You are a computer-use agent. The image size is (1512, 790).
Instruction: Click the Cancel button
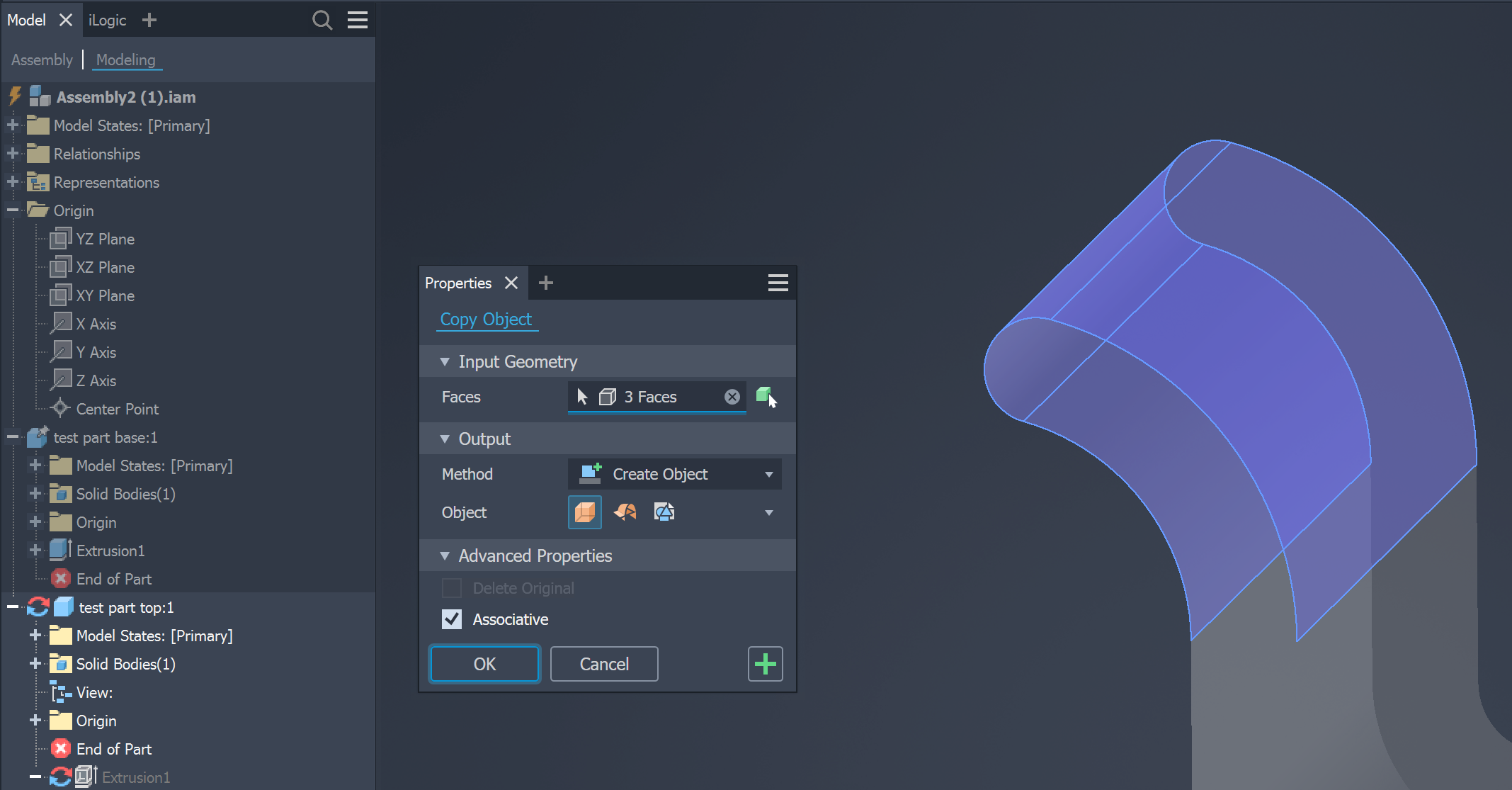pyautogui.click(x=604, y=664)
